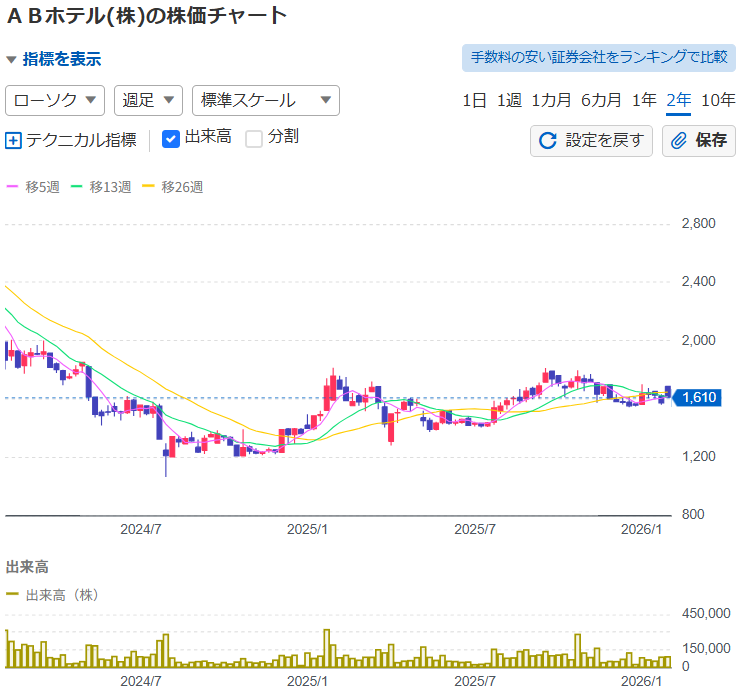
Task: Click the plus icon beside テクニカル指標
Action: pos(13,141)
